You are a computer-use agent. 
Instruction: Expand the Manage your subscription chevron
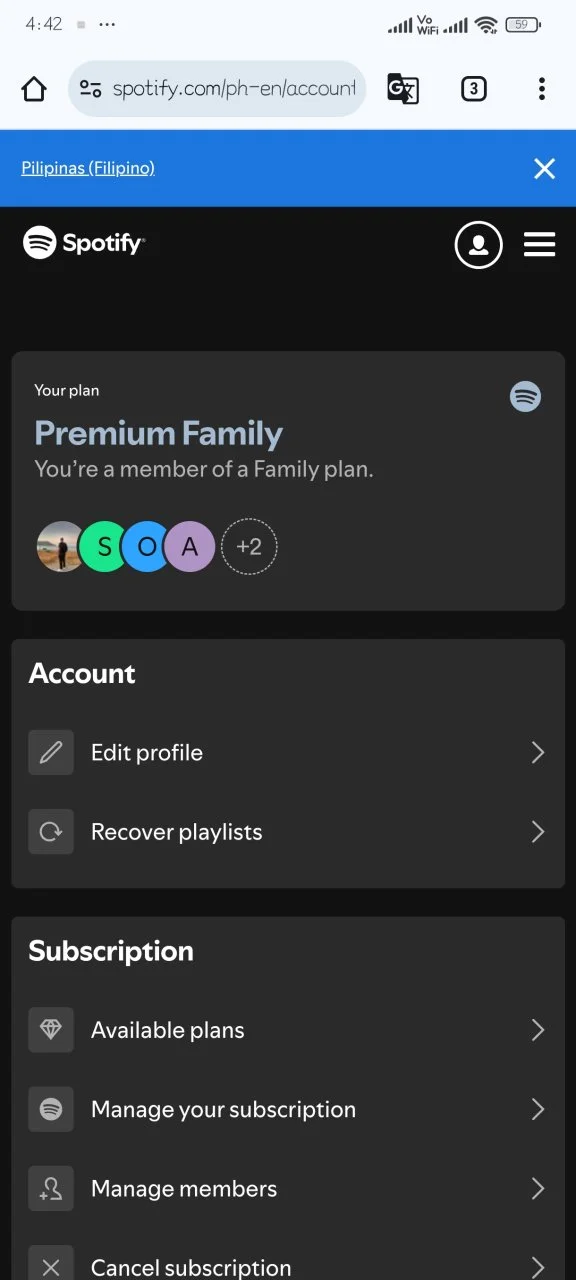(538, 1109)
